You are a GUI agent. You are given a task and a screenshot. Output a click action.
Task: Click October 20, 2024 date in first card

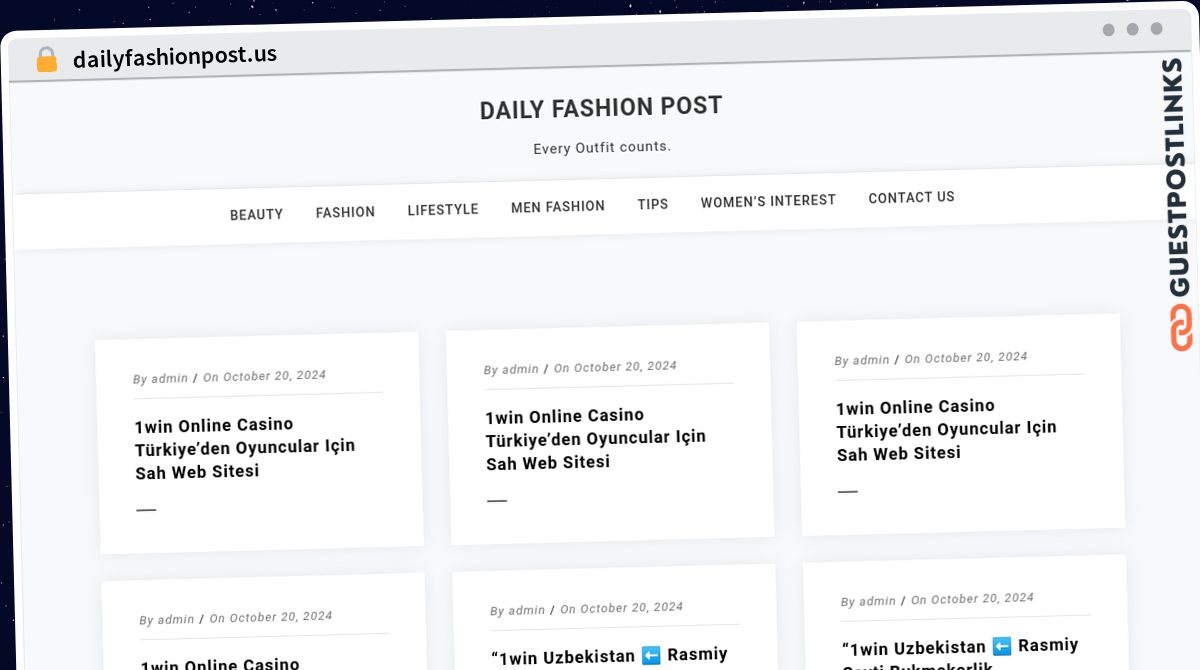[x=274, y=376]
